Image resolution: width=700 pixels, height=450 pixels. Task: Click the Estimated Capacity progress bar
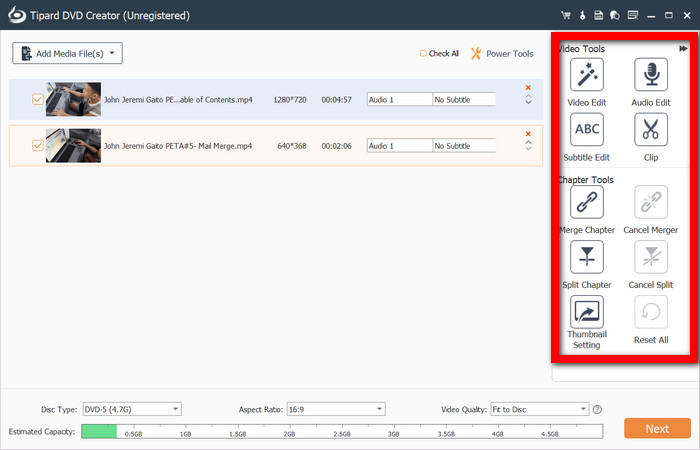point(342,431)
